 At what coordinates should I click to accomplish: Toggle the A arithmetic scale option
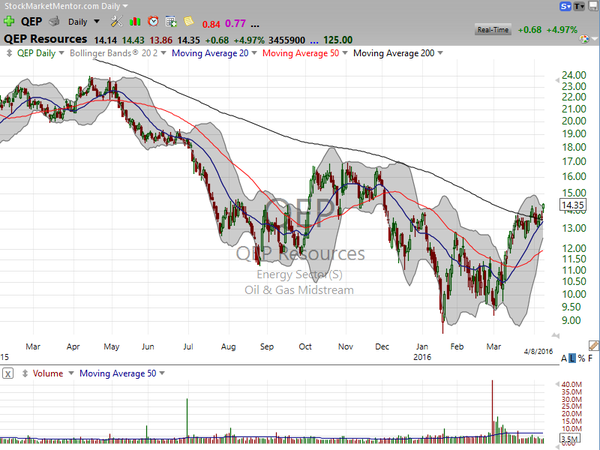coord(564,359)
